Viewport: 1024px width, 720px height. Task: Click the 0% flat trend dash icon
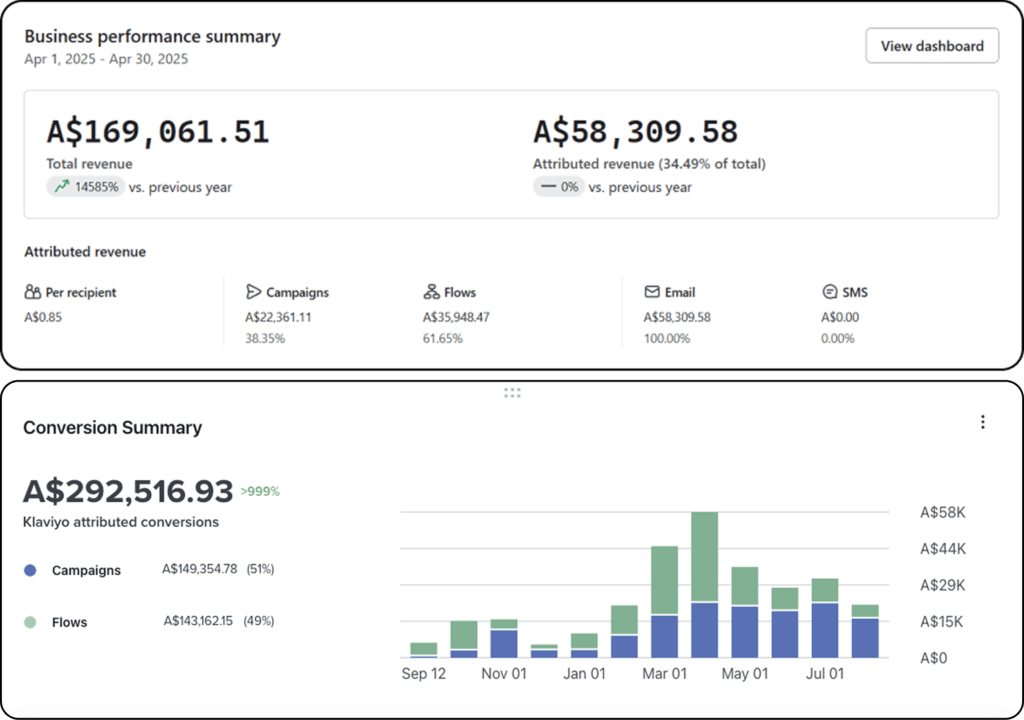click(548, 187)
